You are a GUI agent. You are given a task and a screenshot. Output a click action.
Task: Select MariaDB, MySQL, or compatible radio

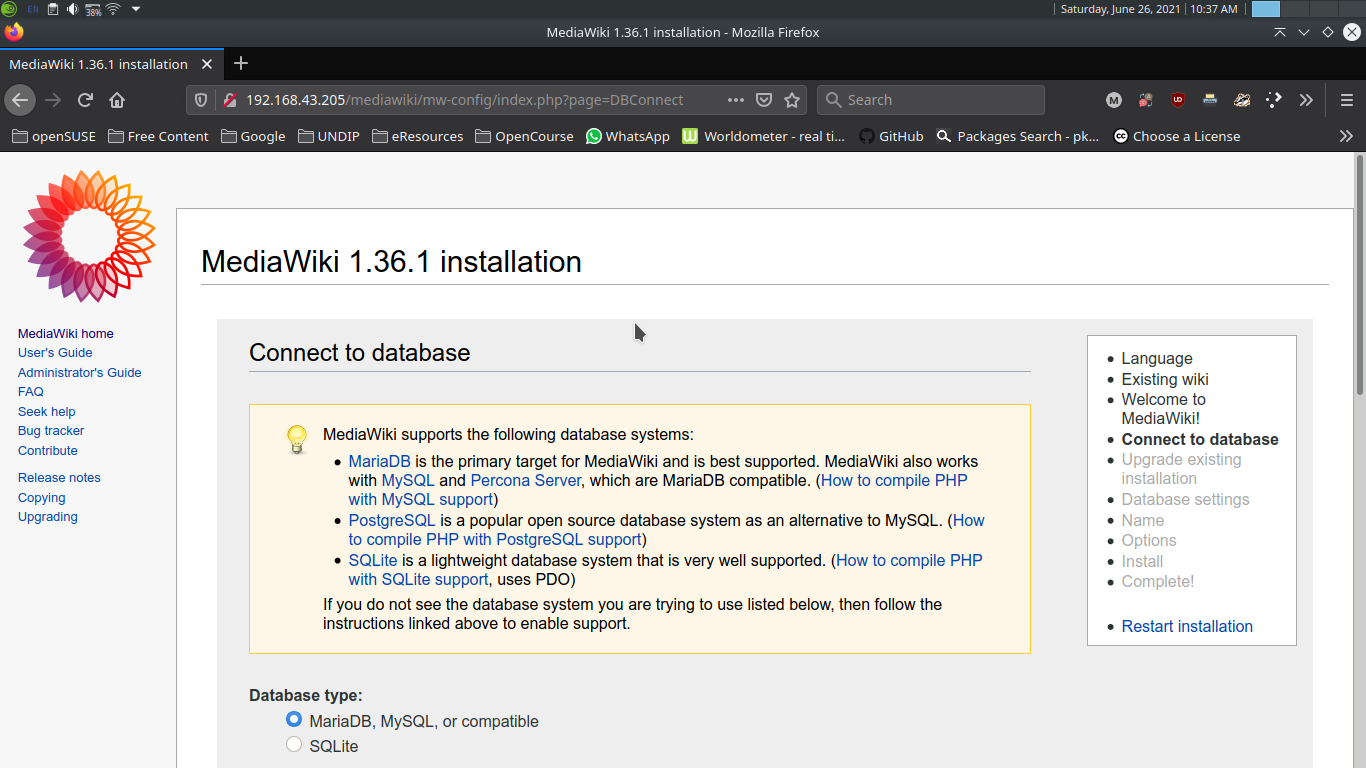point(294,719)
